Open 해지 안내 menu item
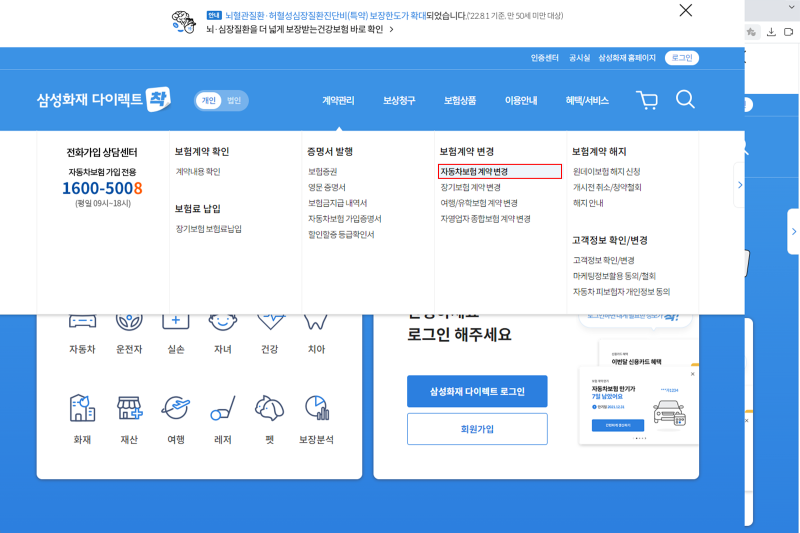Viewport: 800px width, 533px height. 588,203
